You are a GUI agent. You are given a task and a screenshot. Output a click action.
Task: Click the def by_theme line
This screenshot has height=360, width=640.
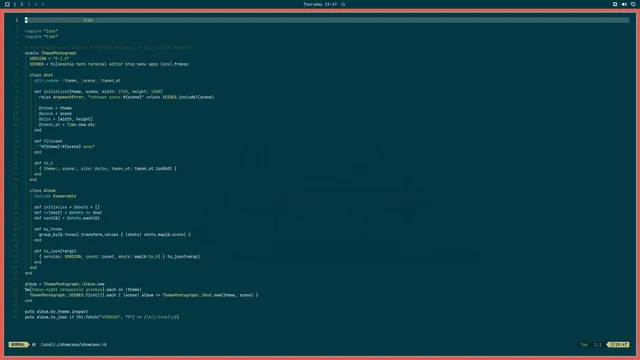tap(48, 229)
